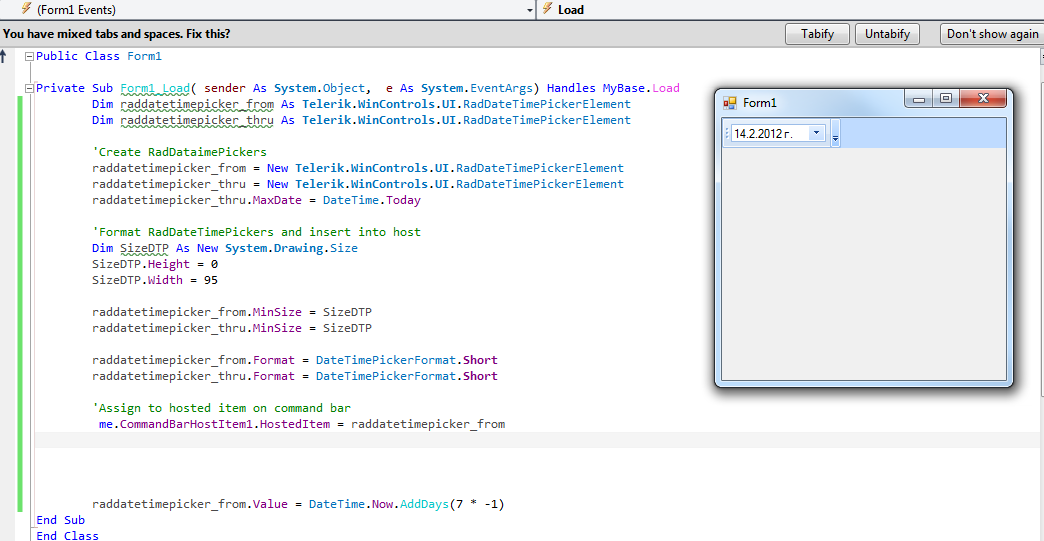1044x541 pixels.
Task: Click the End Sub line
Action: coord(61,520)
